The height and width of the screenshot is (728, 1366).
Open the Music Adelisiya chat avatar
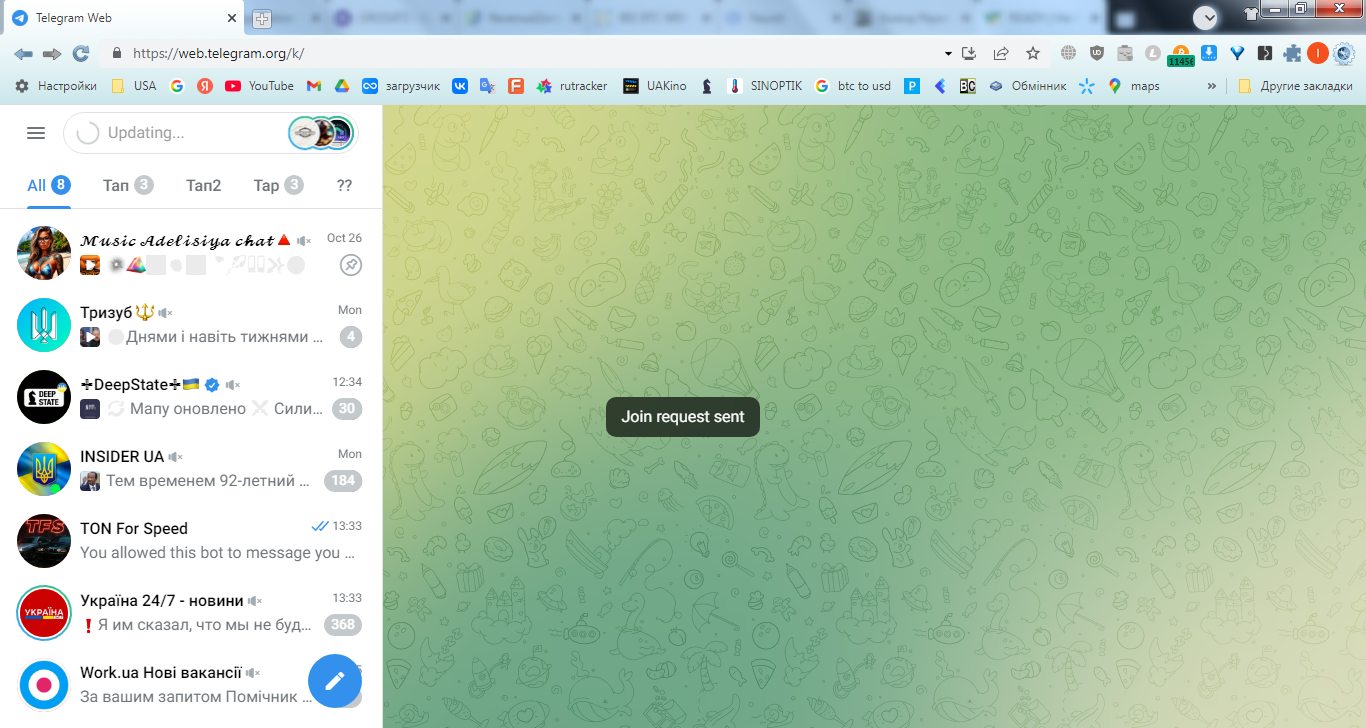click(44, 253)
